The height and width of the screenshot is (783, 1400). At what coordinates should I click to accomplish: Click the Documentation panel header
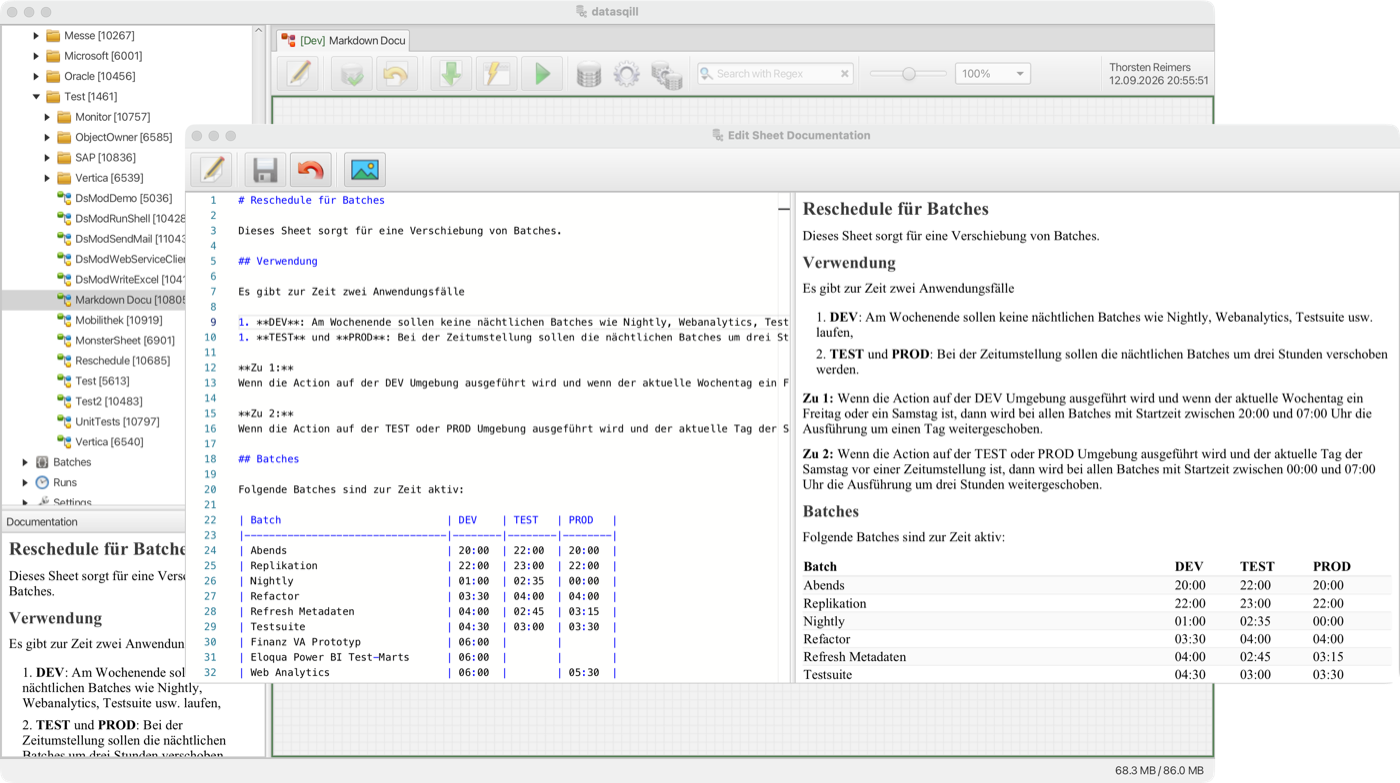point(93,522)
